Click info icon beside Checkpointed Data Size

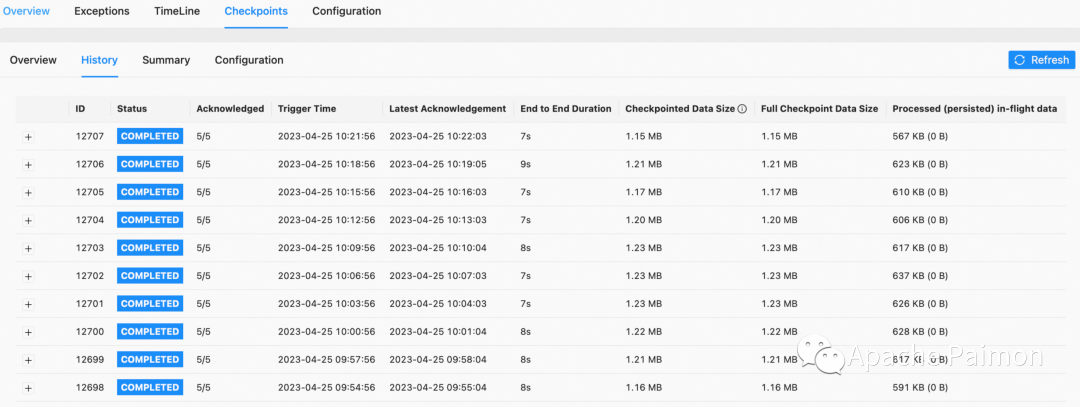(x=742, y=109)
